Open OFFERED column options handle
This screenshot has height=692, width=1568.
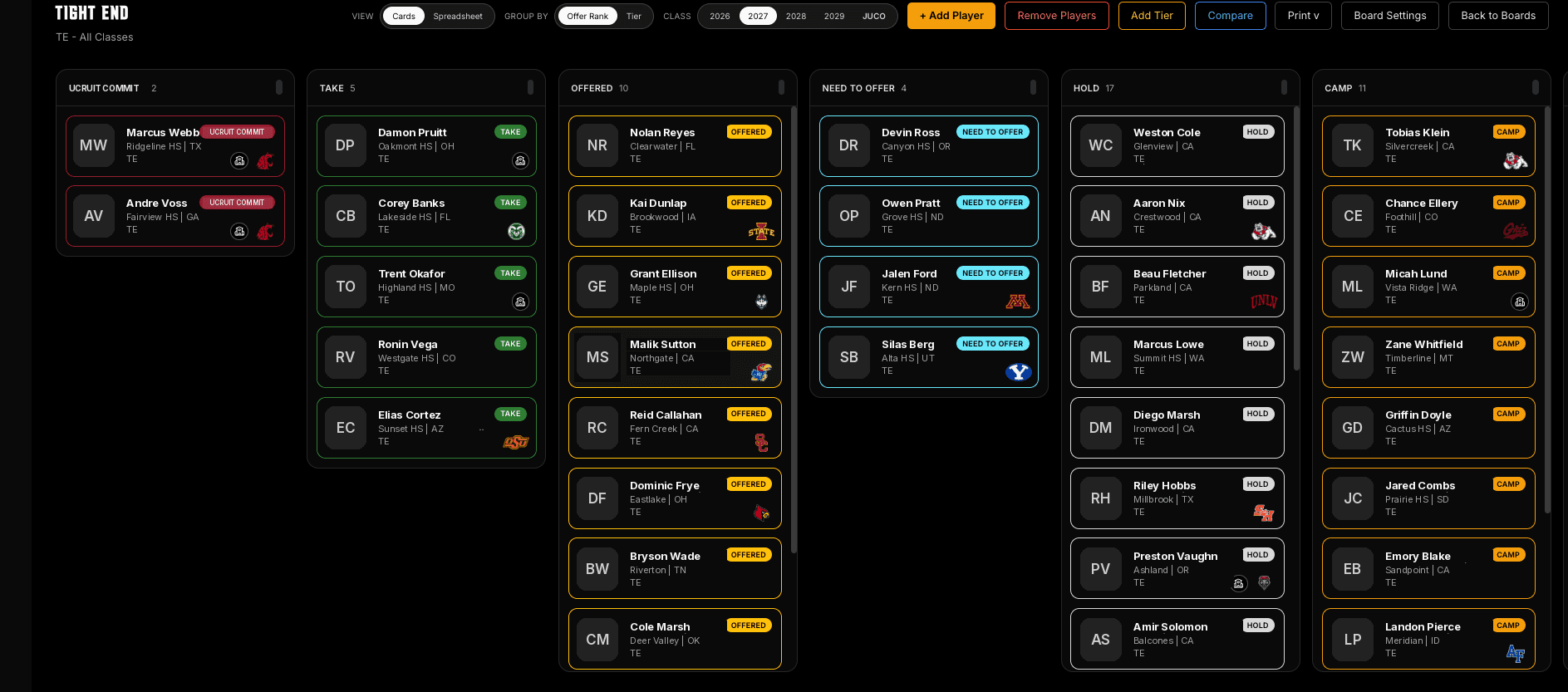click(781, 87)
